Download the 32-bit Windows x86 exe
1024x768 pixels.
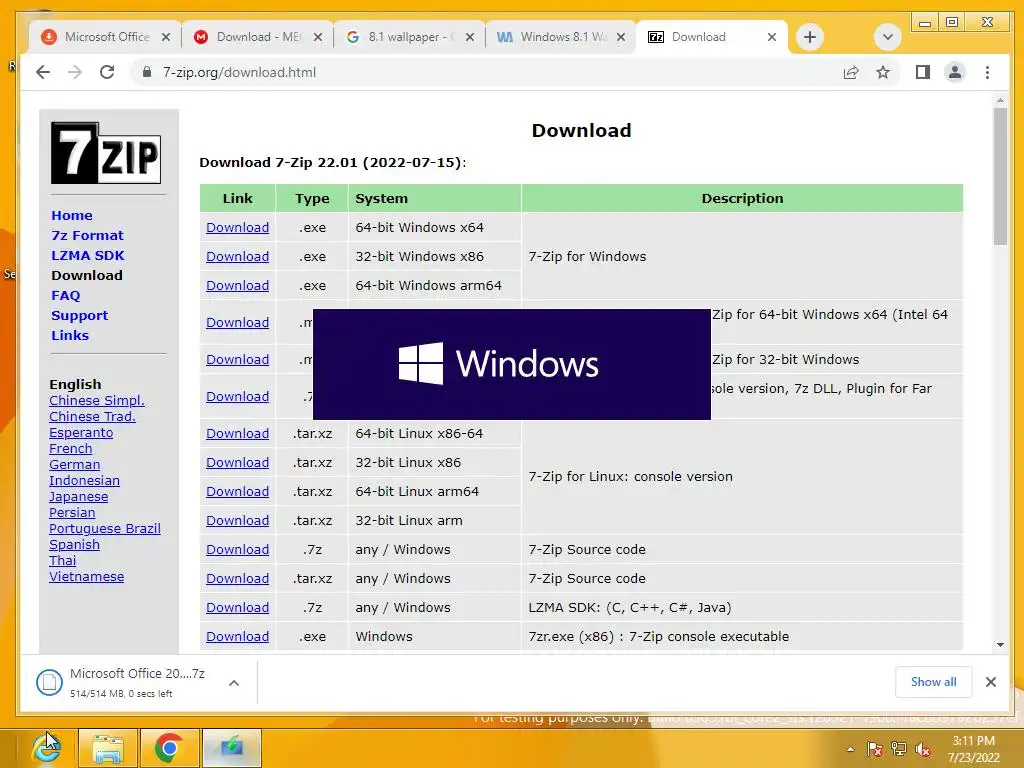238,257
